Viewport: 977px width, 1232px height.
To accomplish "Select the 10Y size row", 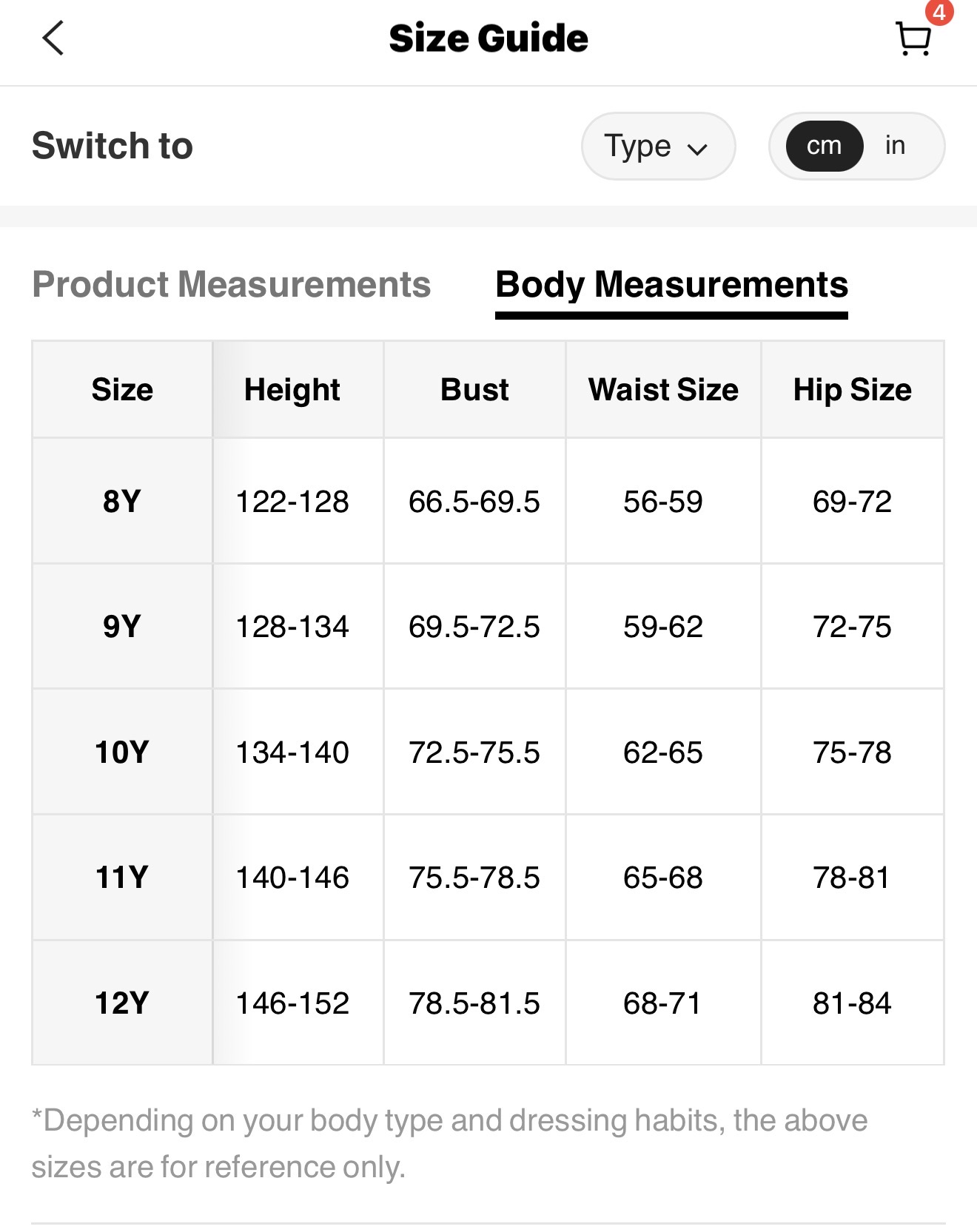I will [122, 753].
